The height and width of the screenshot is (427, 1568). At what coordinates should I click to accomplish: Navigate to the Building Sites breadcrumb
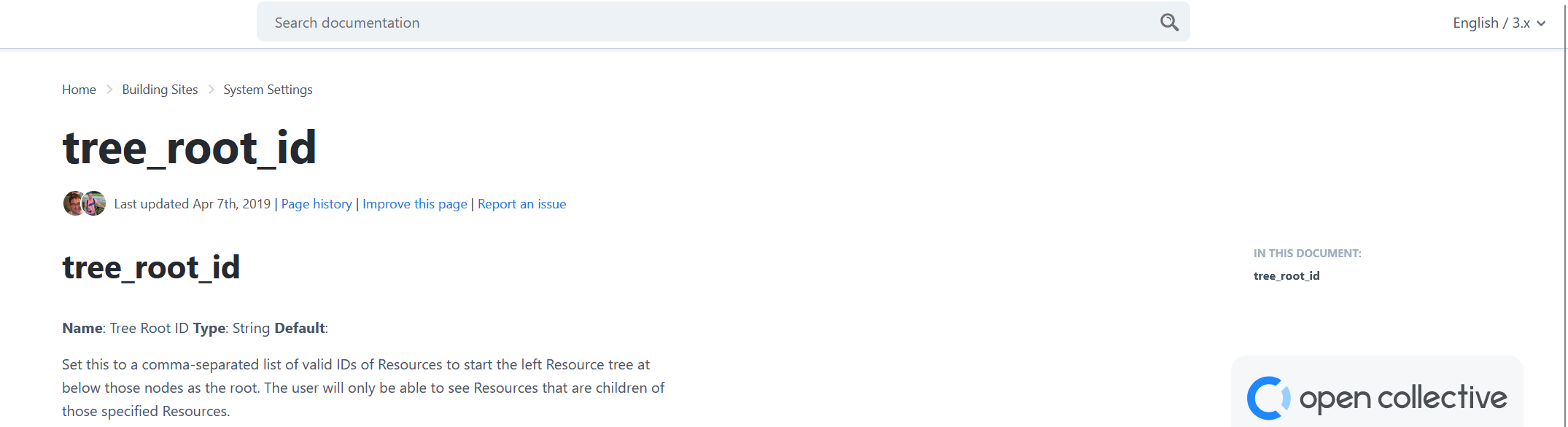tap(160, 90)
